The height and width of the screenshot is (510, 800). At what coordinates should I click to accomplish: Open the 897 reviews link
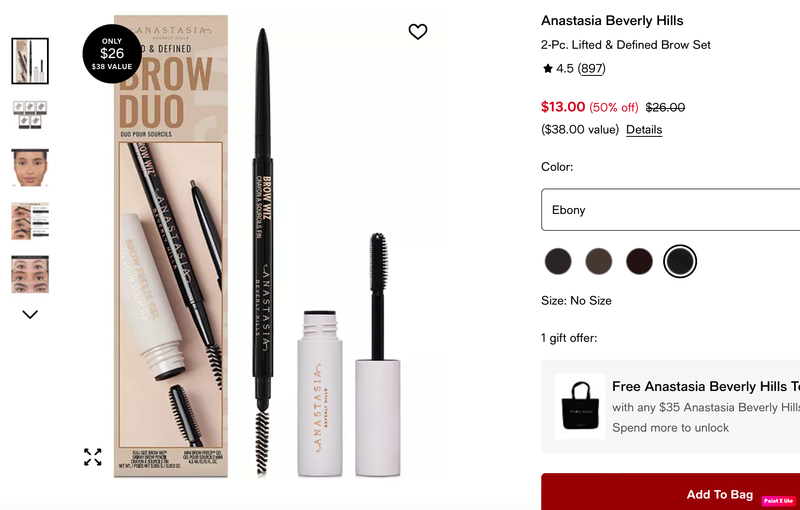click(x=592, y=68)
